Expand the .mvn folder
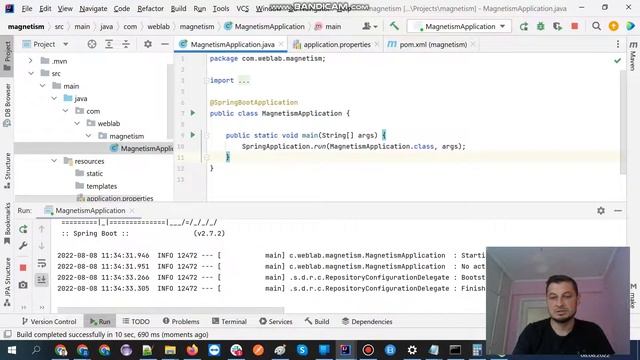640x360 pixels. [31, 61]
